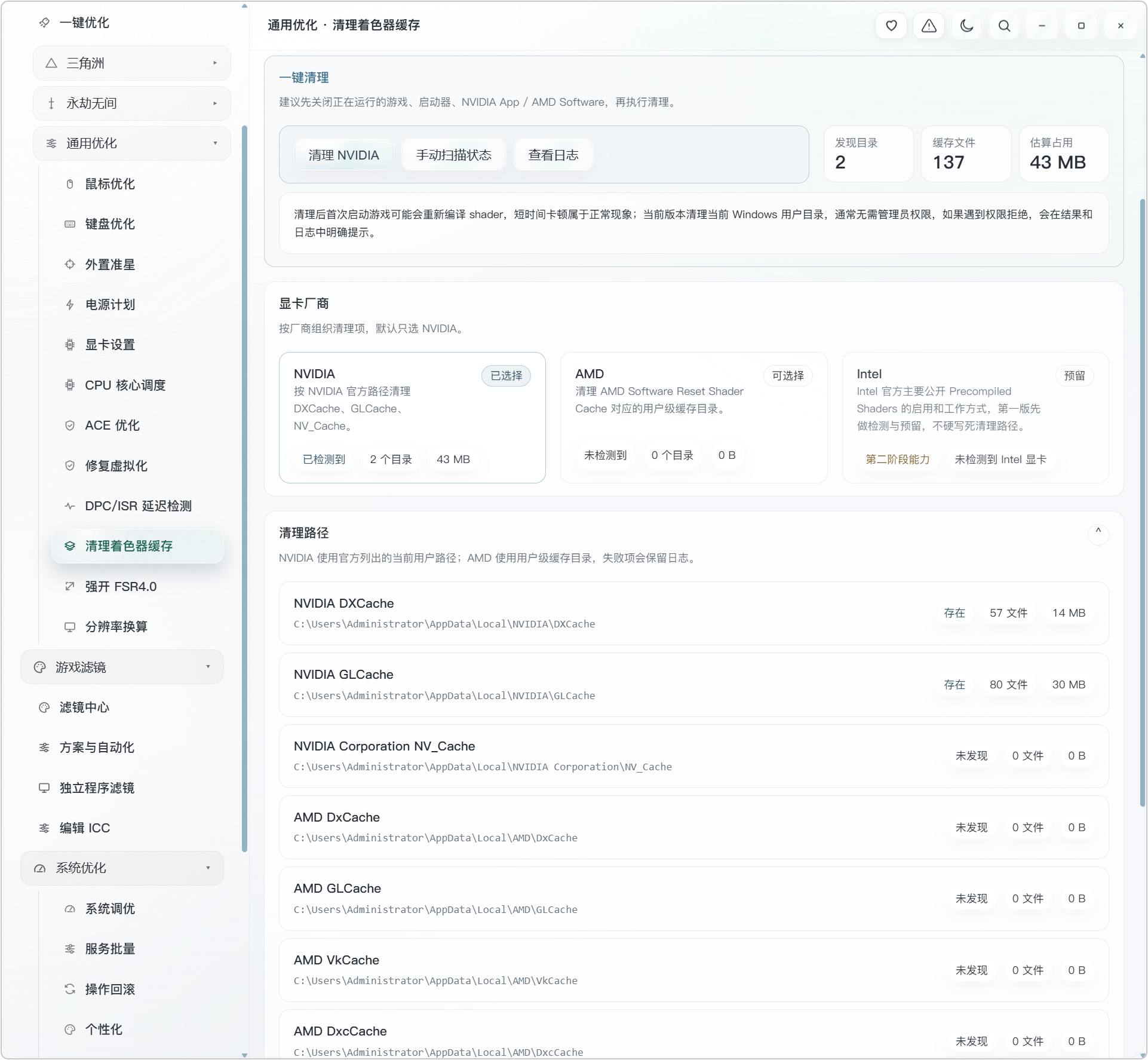The height and width of the screenshot is (1060, 1148).
Task: Go to 显卡设置 page
Action: (x=137, y=345)
